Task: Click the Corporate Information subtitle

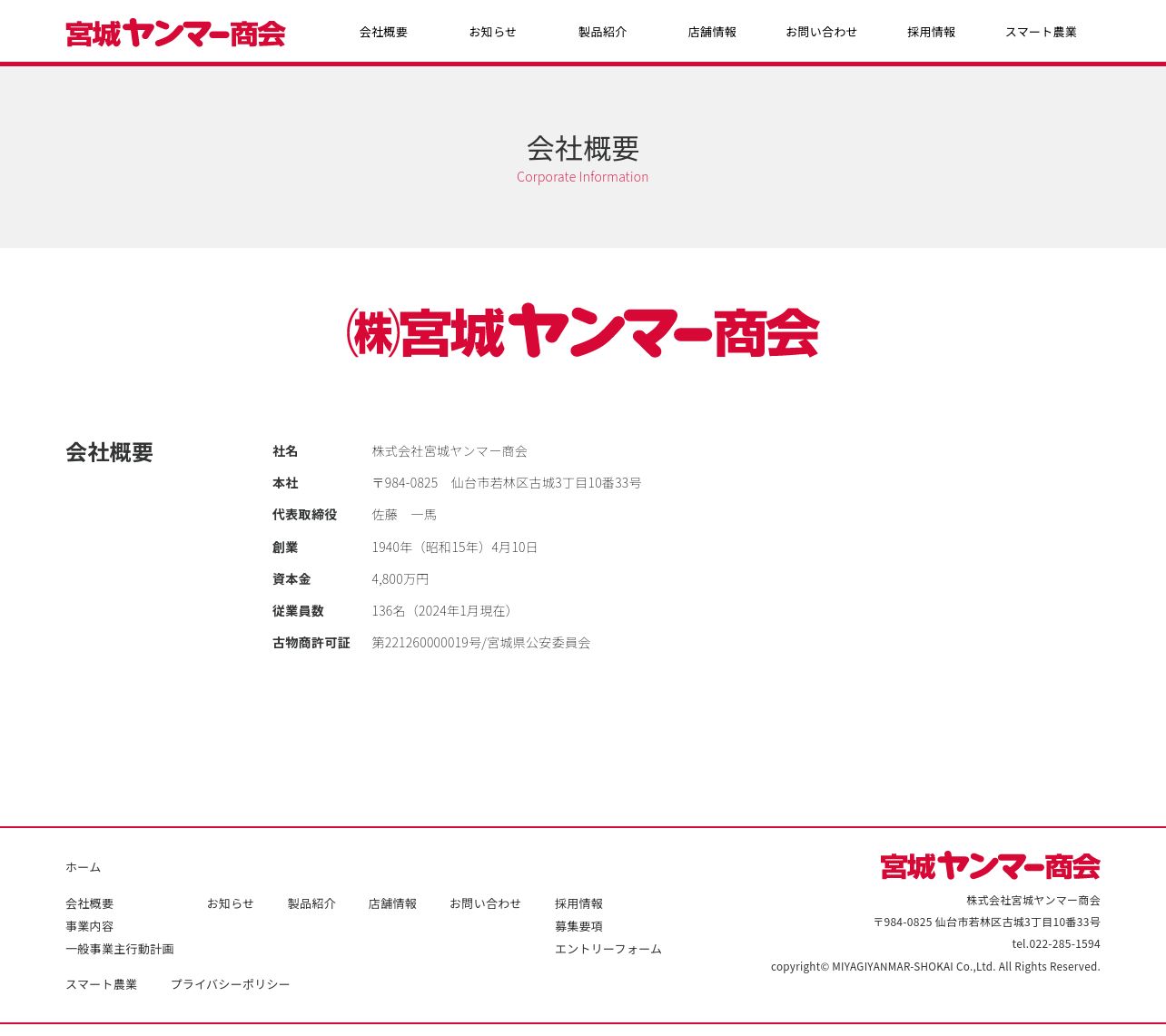Action: pyautogui.click(x=582, y=177)
